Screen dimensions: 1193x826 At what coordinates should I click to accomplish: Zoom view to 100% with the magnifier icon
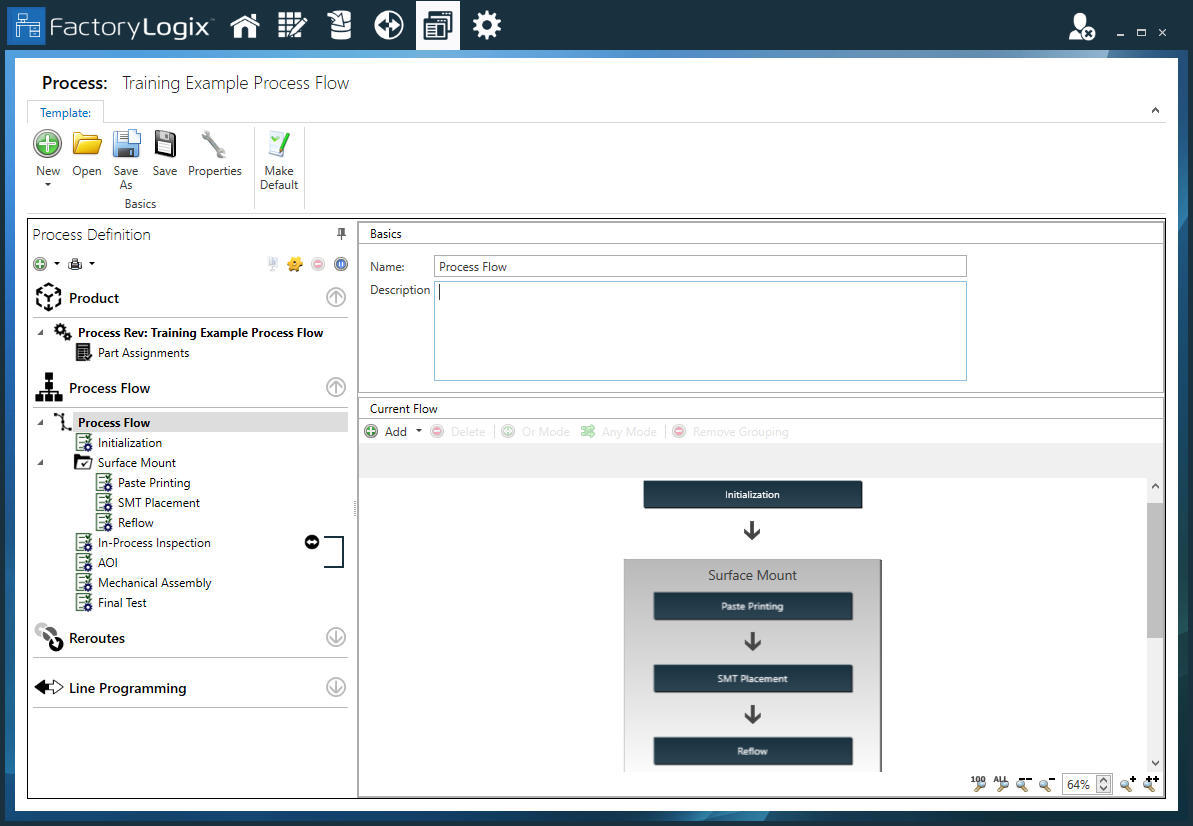(x=979, y=784)
